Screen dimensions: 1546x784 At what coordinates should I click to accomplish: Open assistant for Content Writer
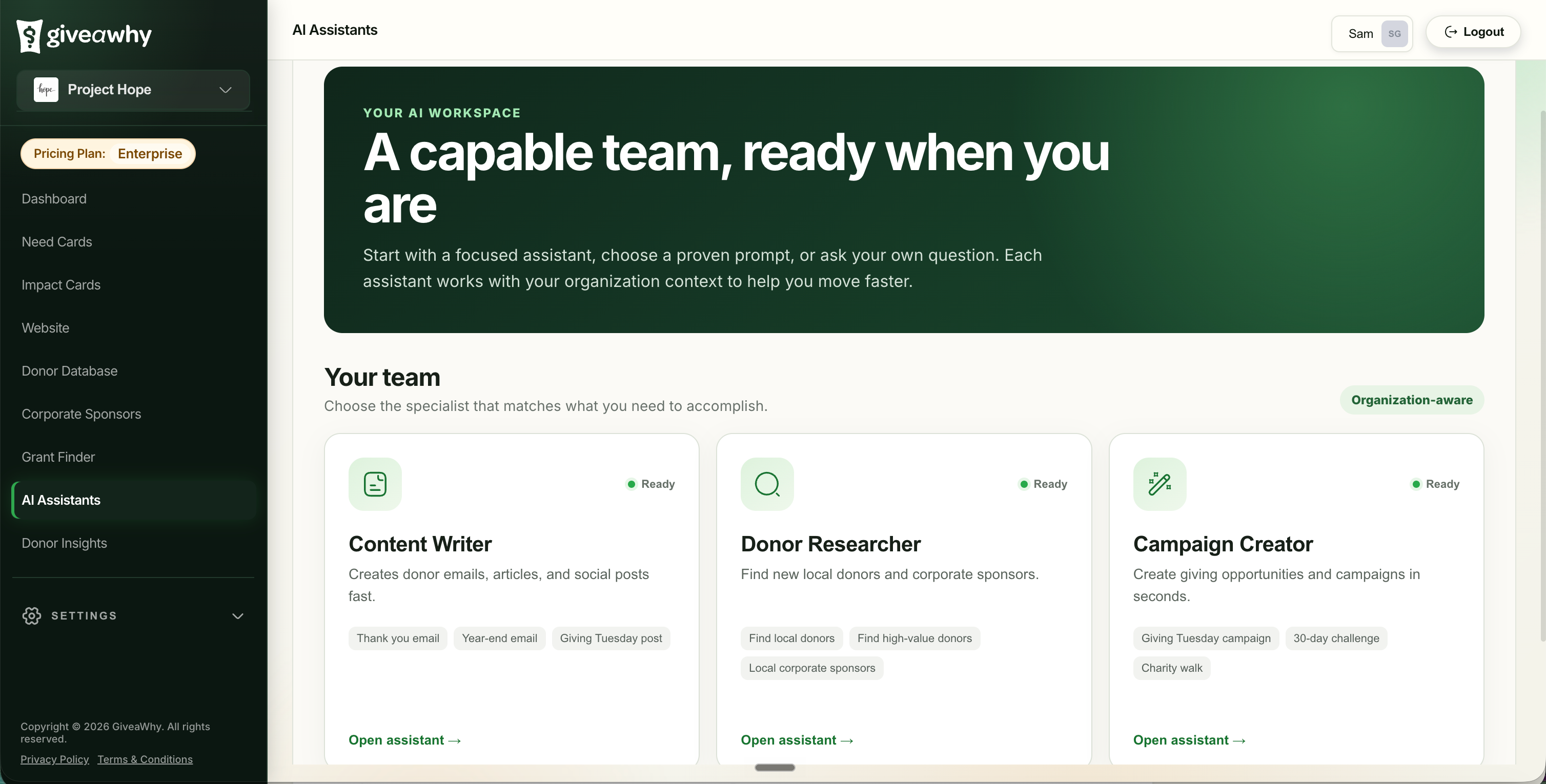click(x=405, y=740)
